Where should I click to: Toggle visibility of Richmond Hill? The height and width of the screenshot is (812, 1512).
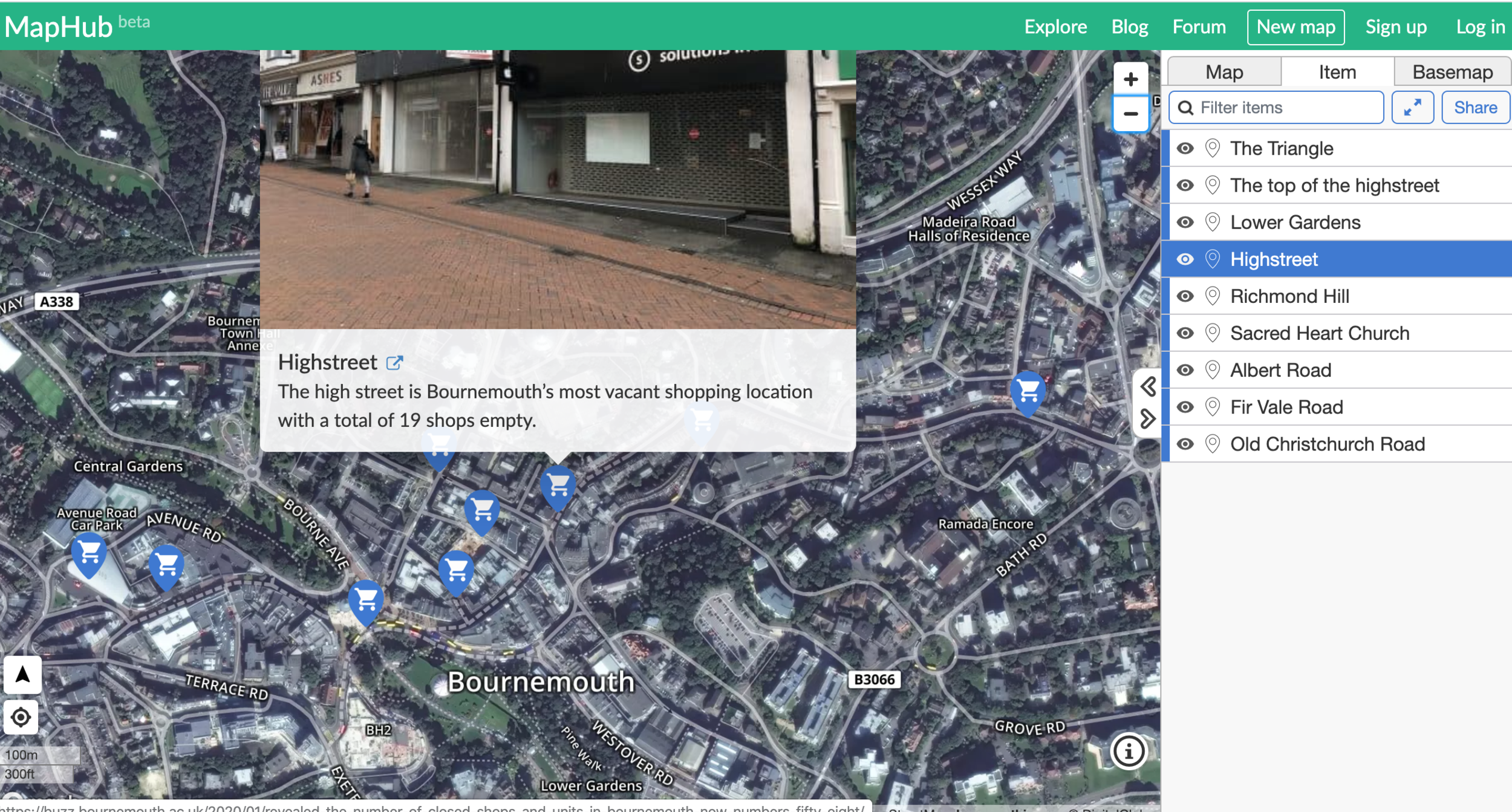1185,296
